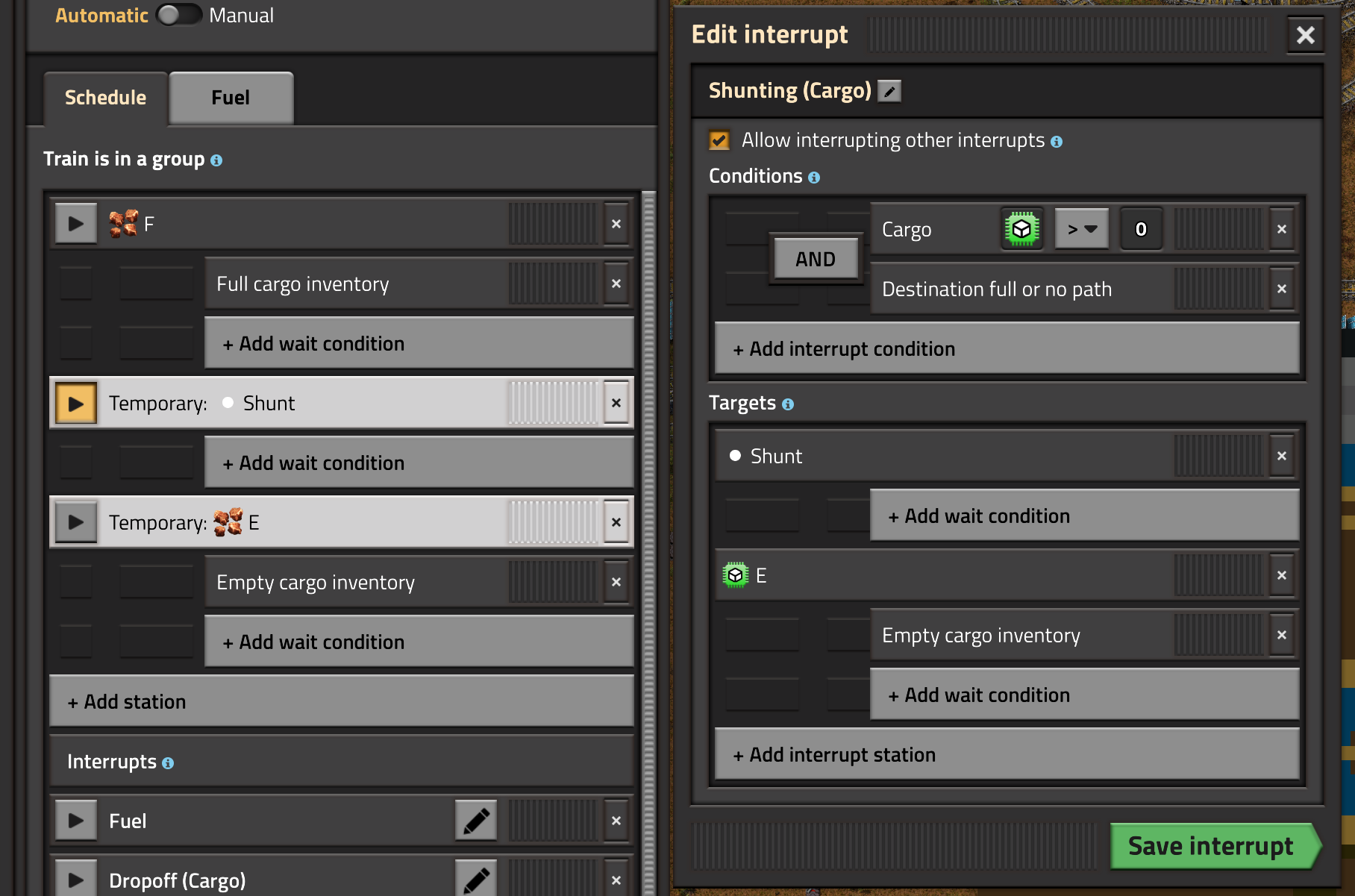The image size is (1355, 896).
Task: Show the Interrupts info tooltip icon
Action: click(x=168, y=762)
